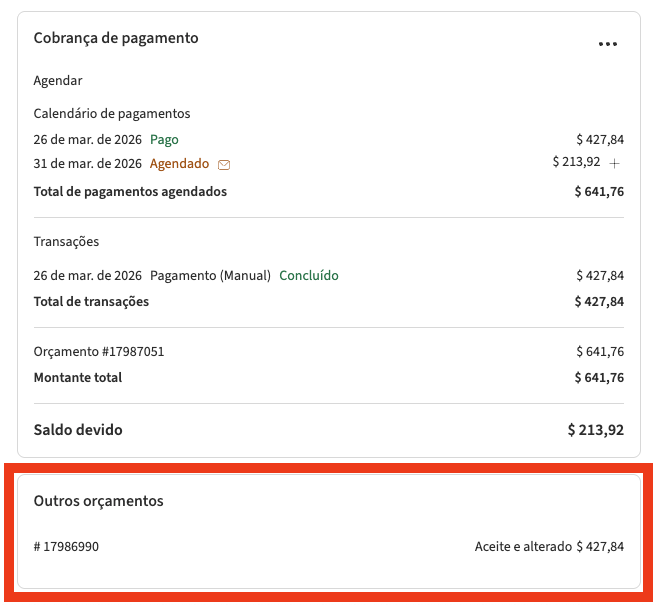Click the Total de transações row label
Viewport: 662px width, 605px height.
pyautogui.click(x=91, y=301)
